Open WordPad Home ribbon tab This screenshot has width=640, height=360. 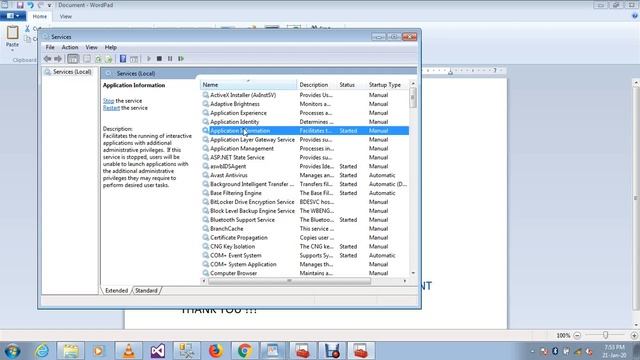pyautogui.click(x=40, y=16)
